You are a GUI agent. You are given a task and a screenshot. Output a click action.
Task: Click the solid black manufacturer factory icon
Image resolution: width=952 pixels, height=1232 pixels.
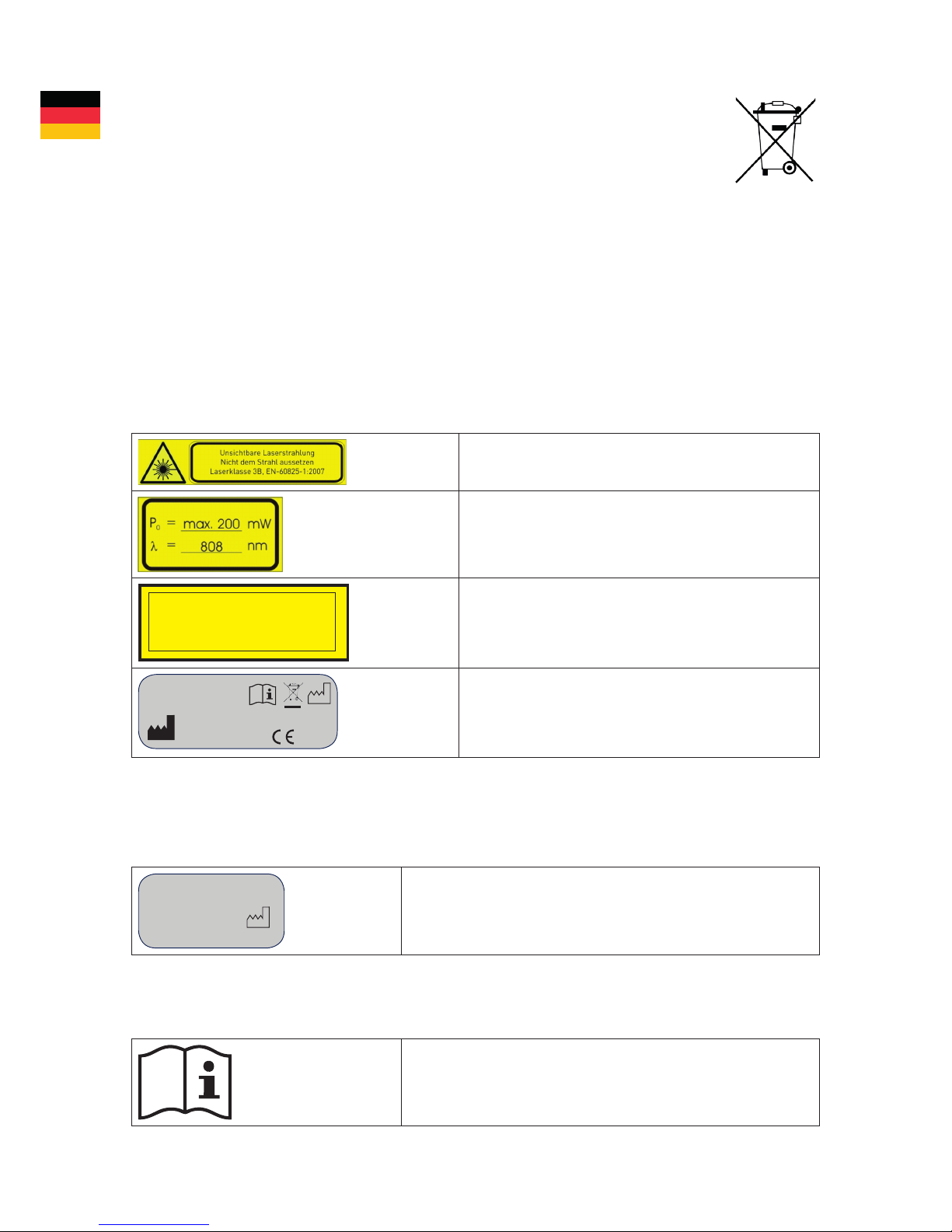coord(162,728)
